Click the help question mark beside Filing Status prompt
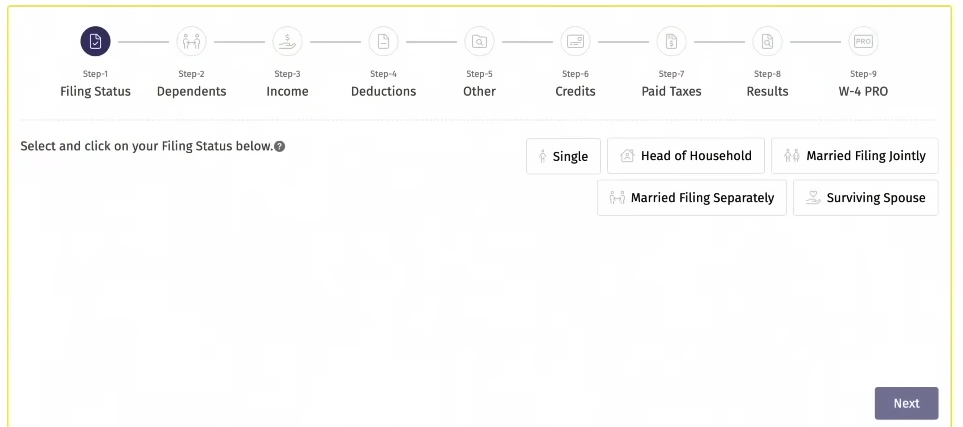Screen dimensions: 963x427 pyautogui.click(x=279, y=147)
